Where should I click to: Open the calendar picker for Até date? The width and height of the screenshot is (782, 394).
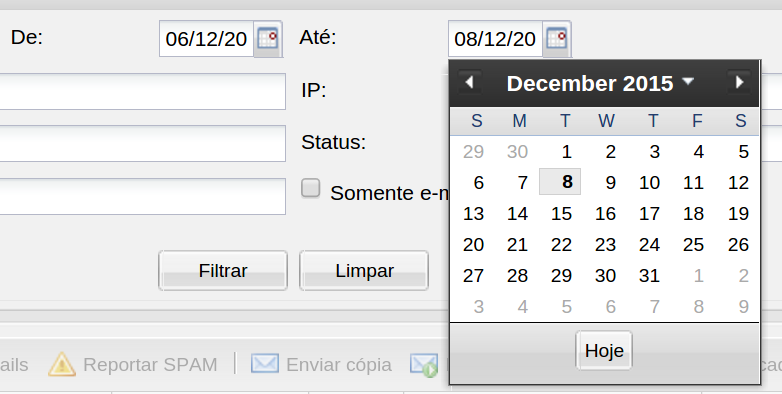[557, 38]
